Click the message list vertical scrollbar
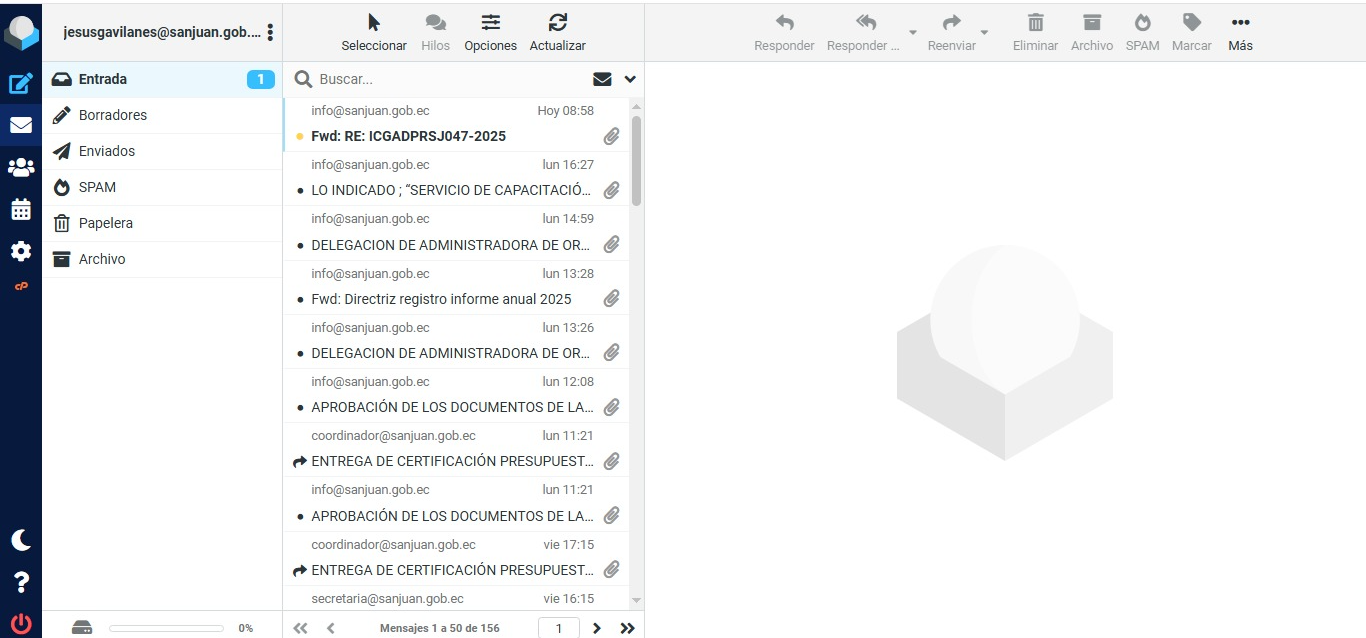Viewport: 1366px width, 638px height. pyautogui.click(x=637, y=160)
